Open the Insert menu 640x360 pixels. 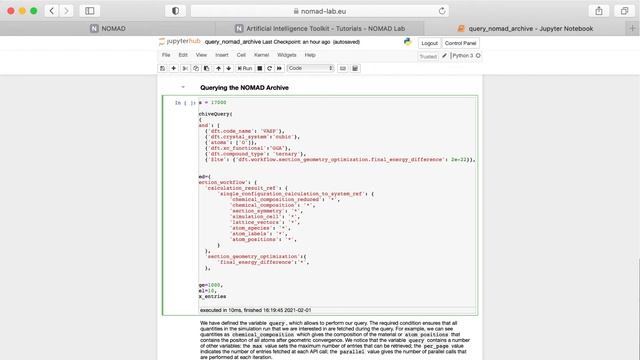point(222,55)
